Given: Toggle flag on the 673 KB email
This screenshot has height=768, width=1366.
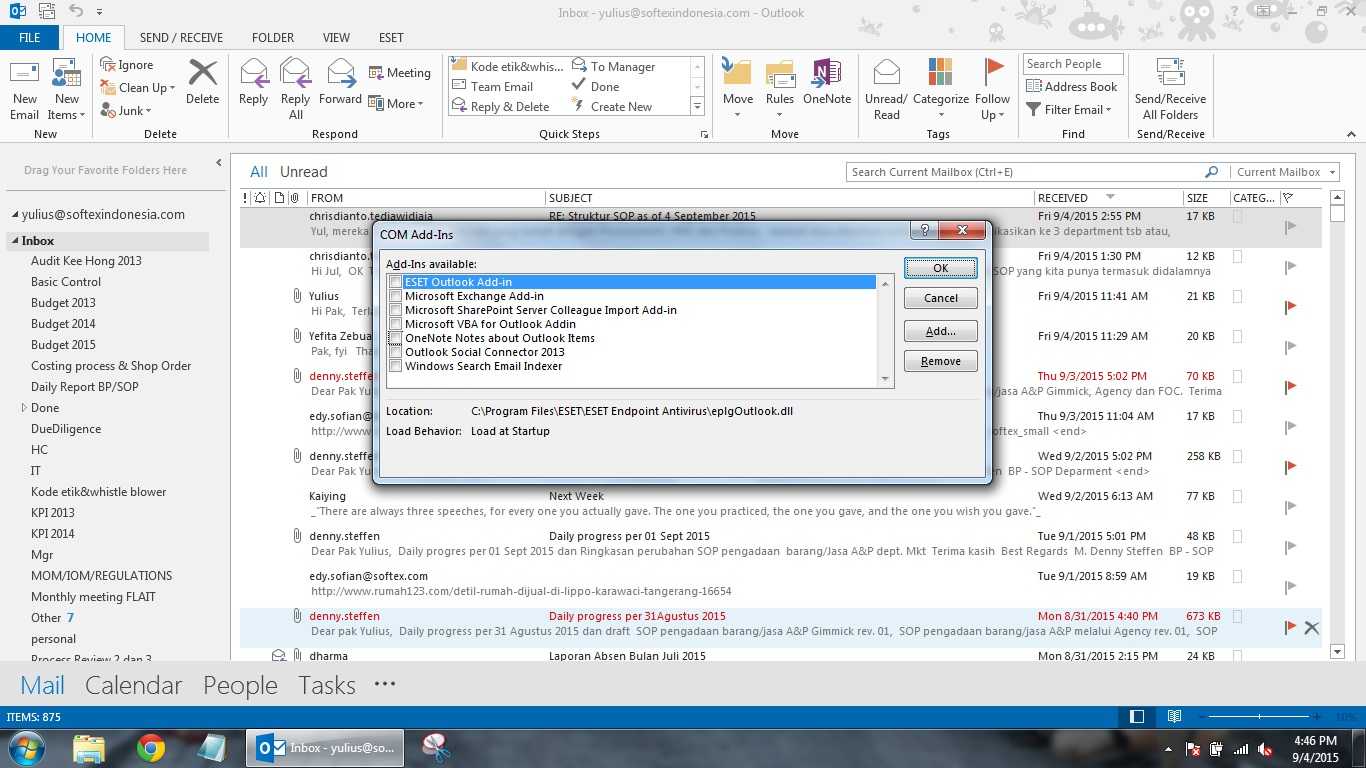Looking at the screenshot, I should pyautogui.click(x=1290, y=627).
